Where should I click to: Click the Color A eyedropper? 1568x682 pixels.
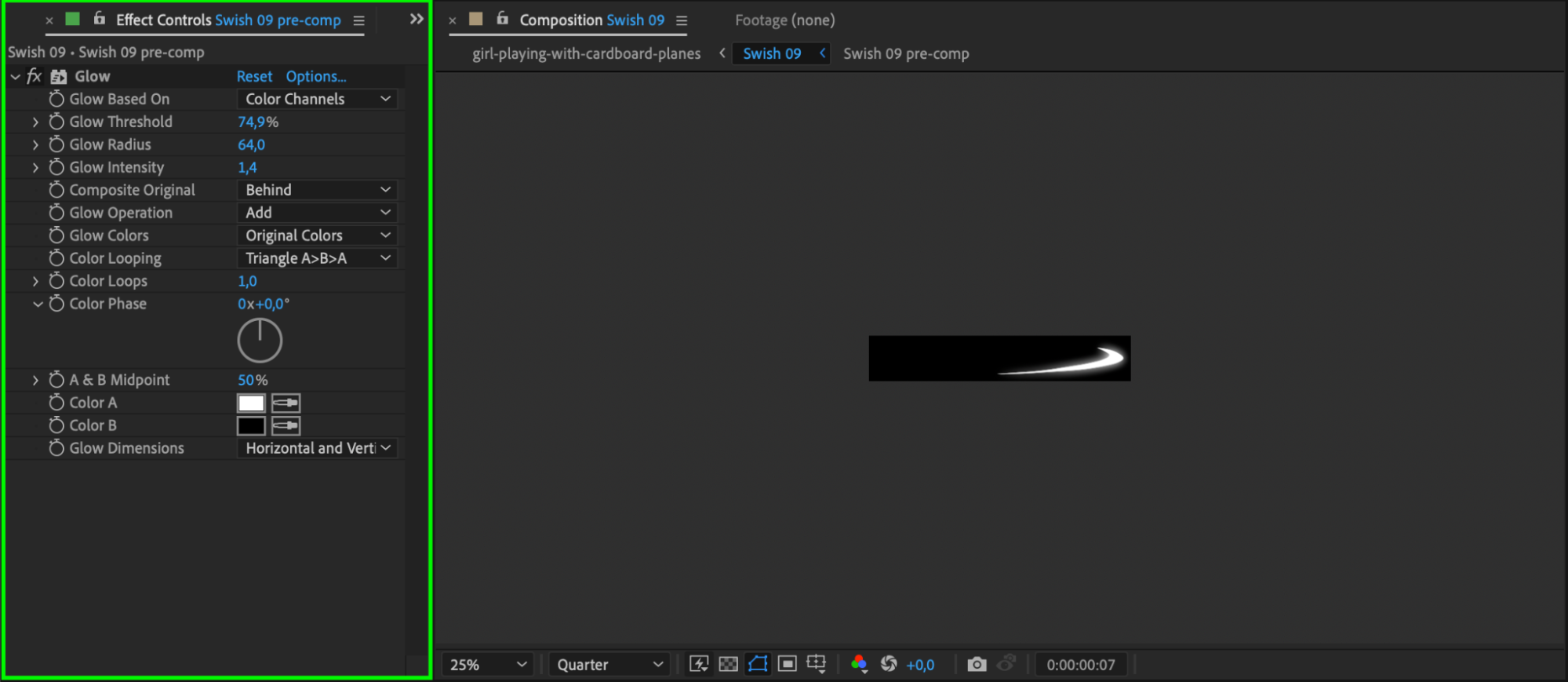pos(286,403)
